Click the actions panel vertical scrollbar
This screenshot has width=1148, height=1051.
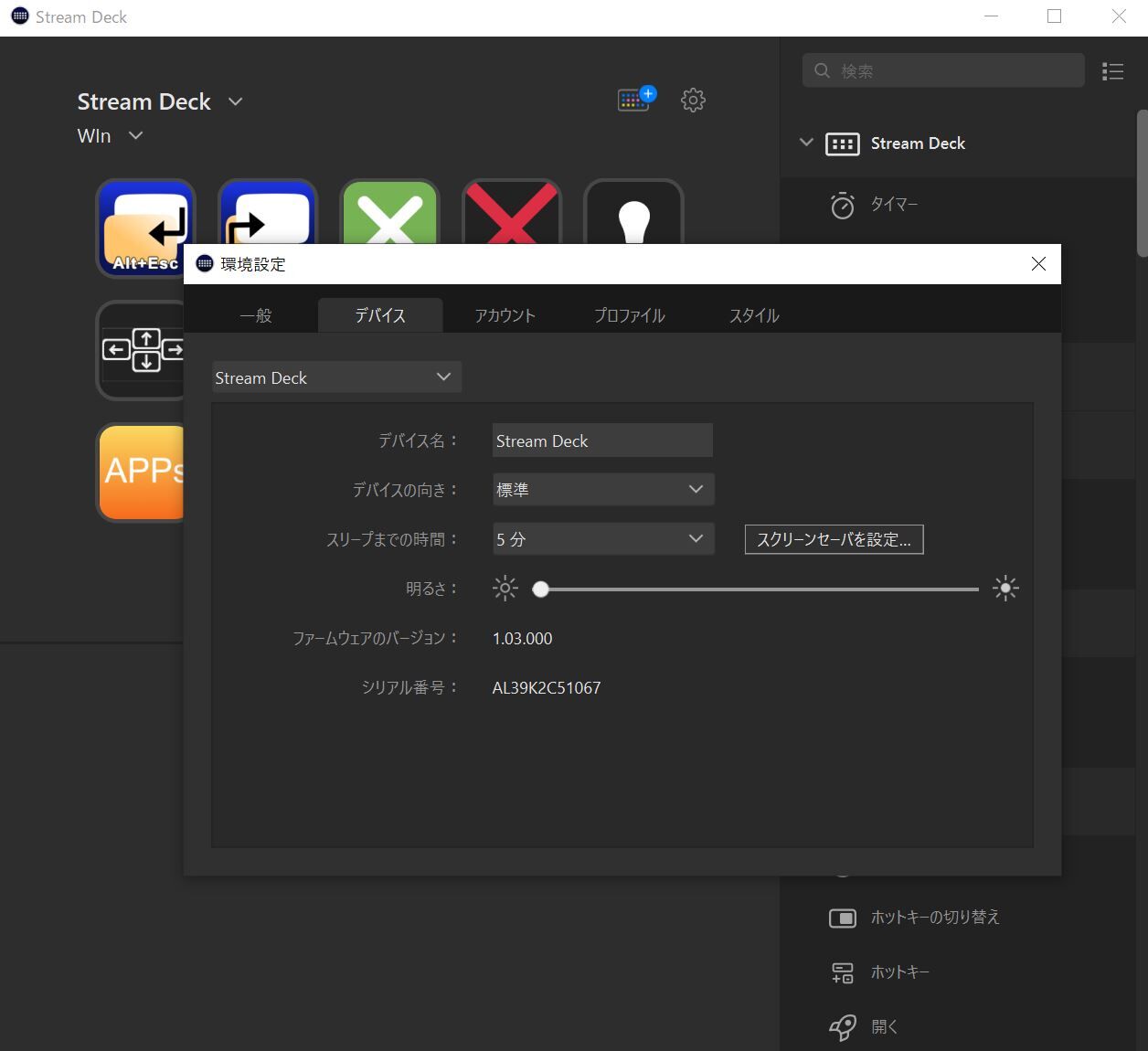[1142, 183]
